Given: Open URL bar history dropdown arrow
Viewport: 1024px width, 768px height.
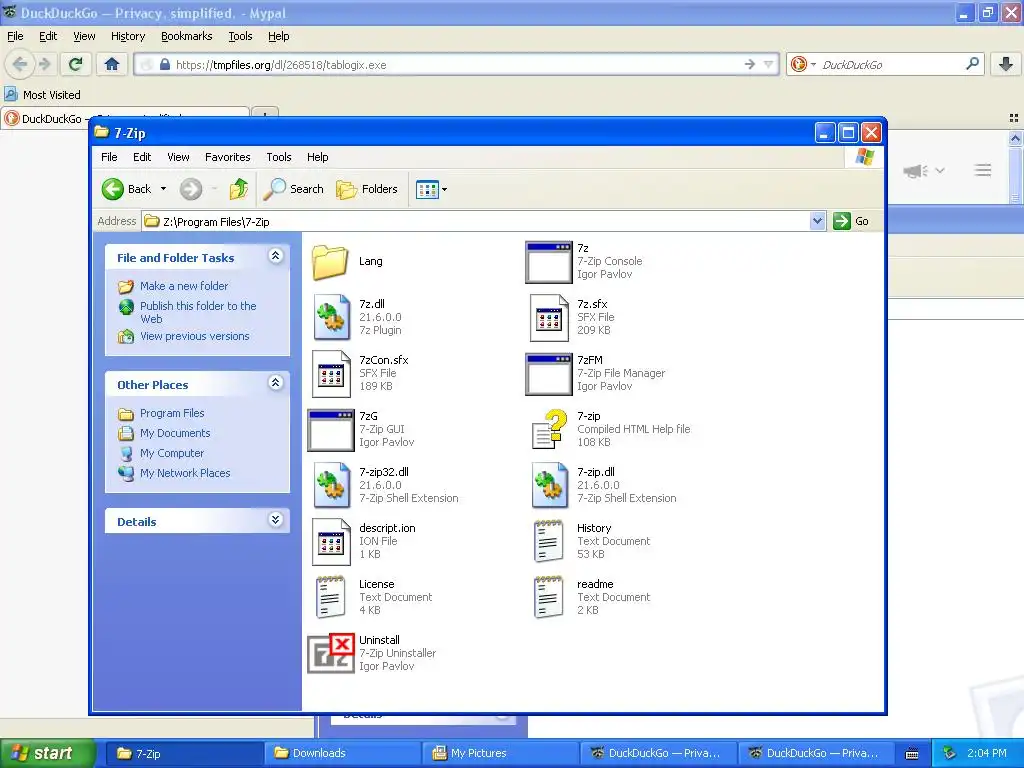Looking at the screenshot, I should pos(769,64).
